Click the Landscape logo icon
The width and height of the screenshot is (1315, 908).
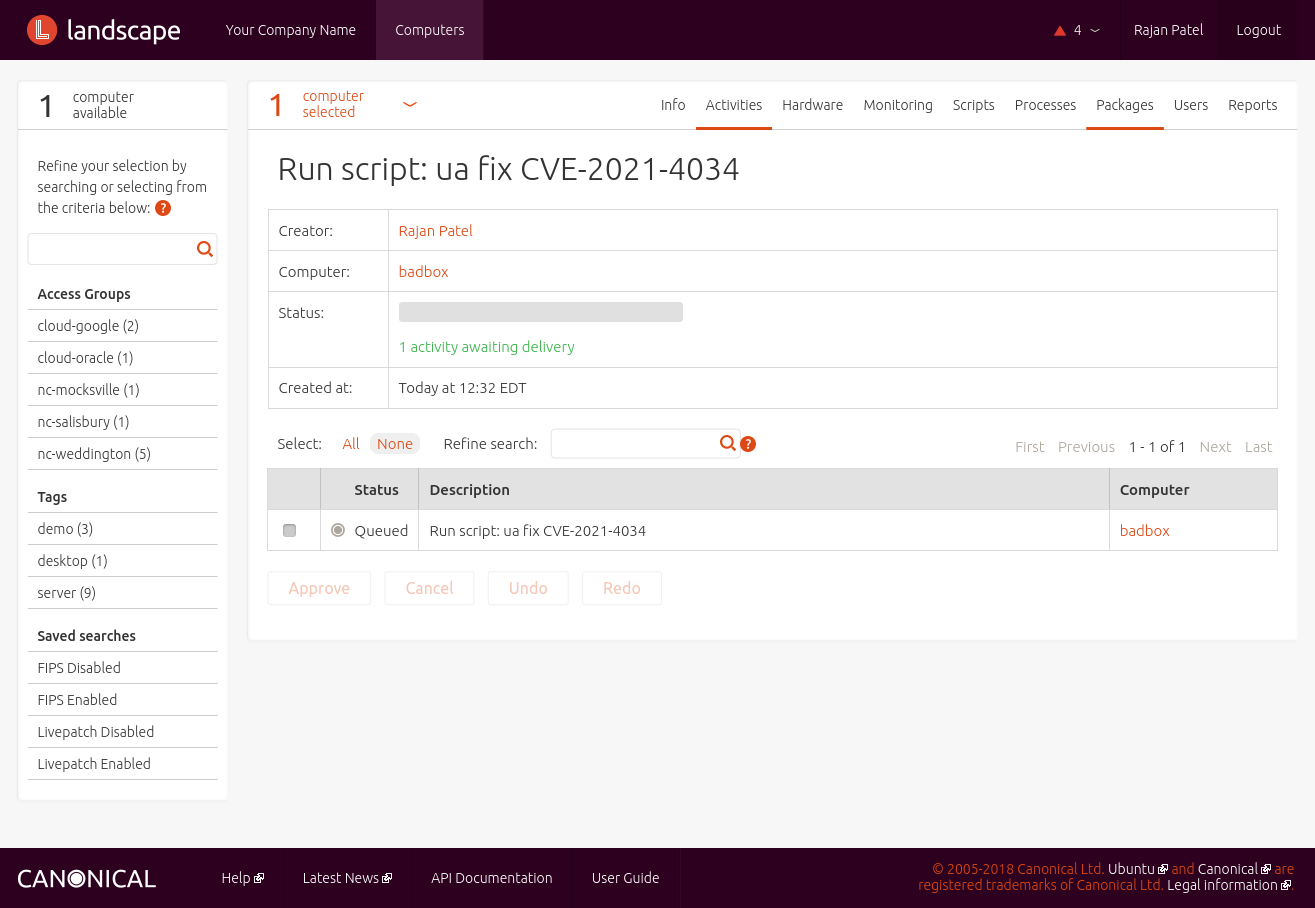coord(42,30)
